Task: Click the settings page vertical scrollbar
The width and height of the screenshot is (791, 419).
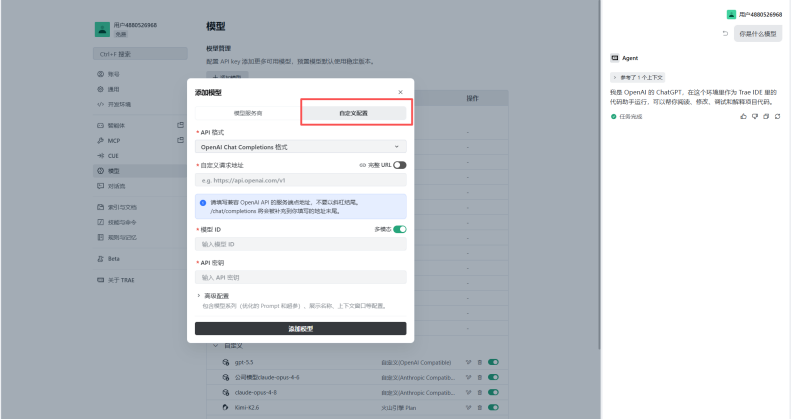Action: point(599,174)
